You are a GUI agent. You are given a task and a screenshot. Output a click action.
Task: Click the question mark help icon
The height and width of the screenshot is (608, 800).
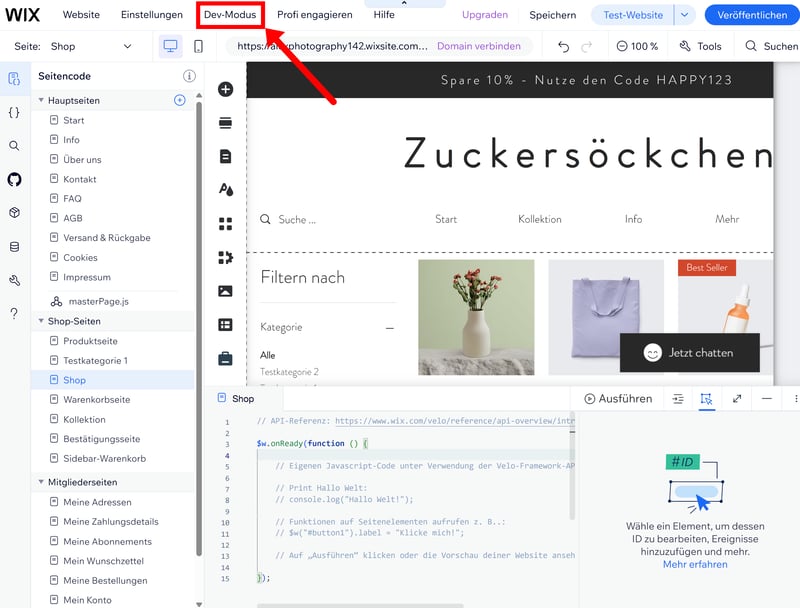[14, 313]
